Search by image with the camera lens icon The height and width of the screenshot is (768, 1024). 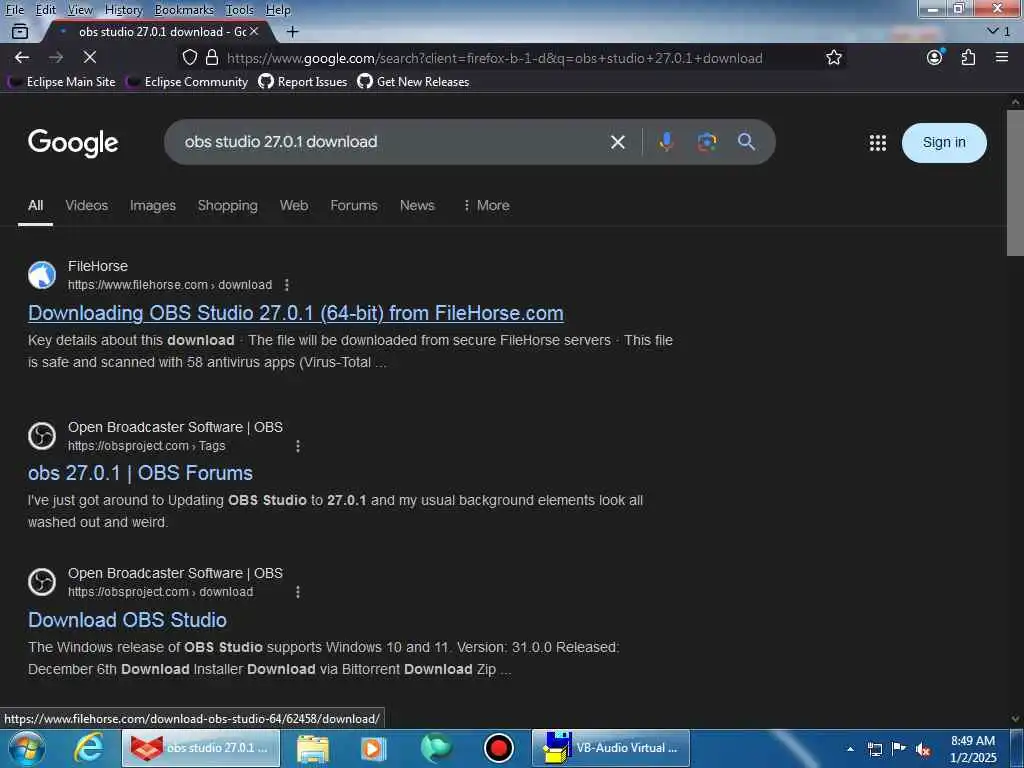[x=707, y=142]
